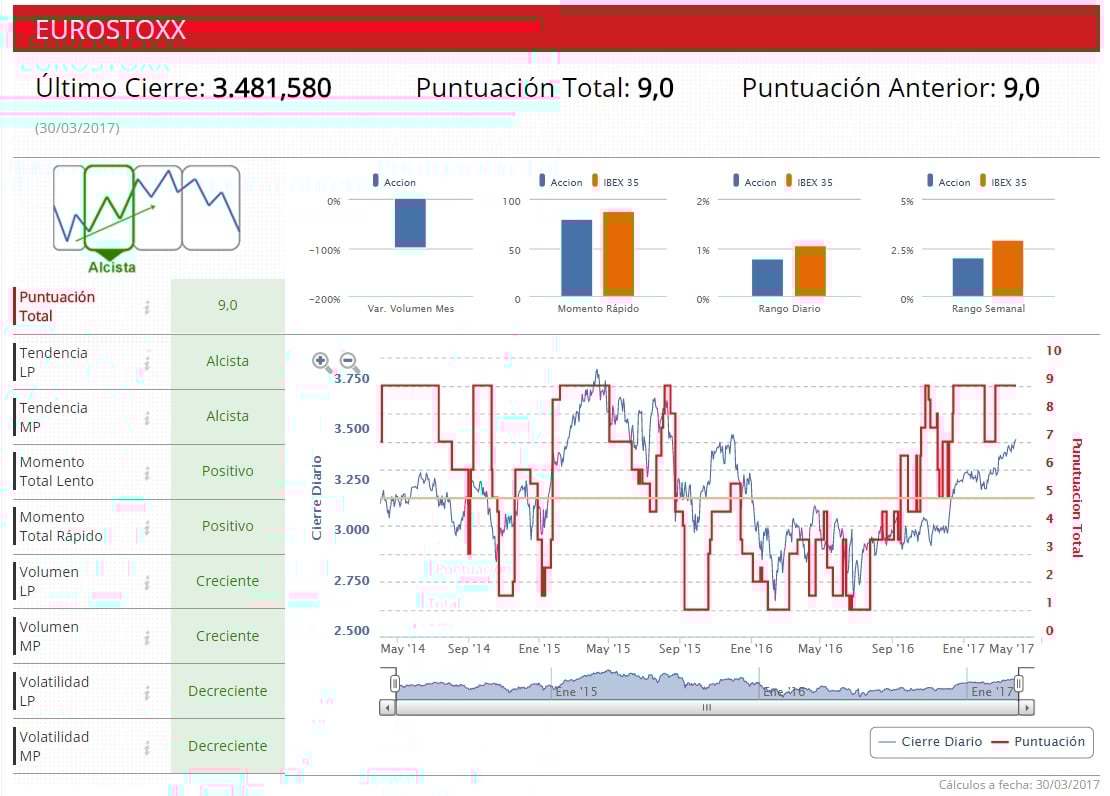Toggle Puntuación line in main chart legend

(x=1039, y=741)
